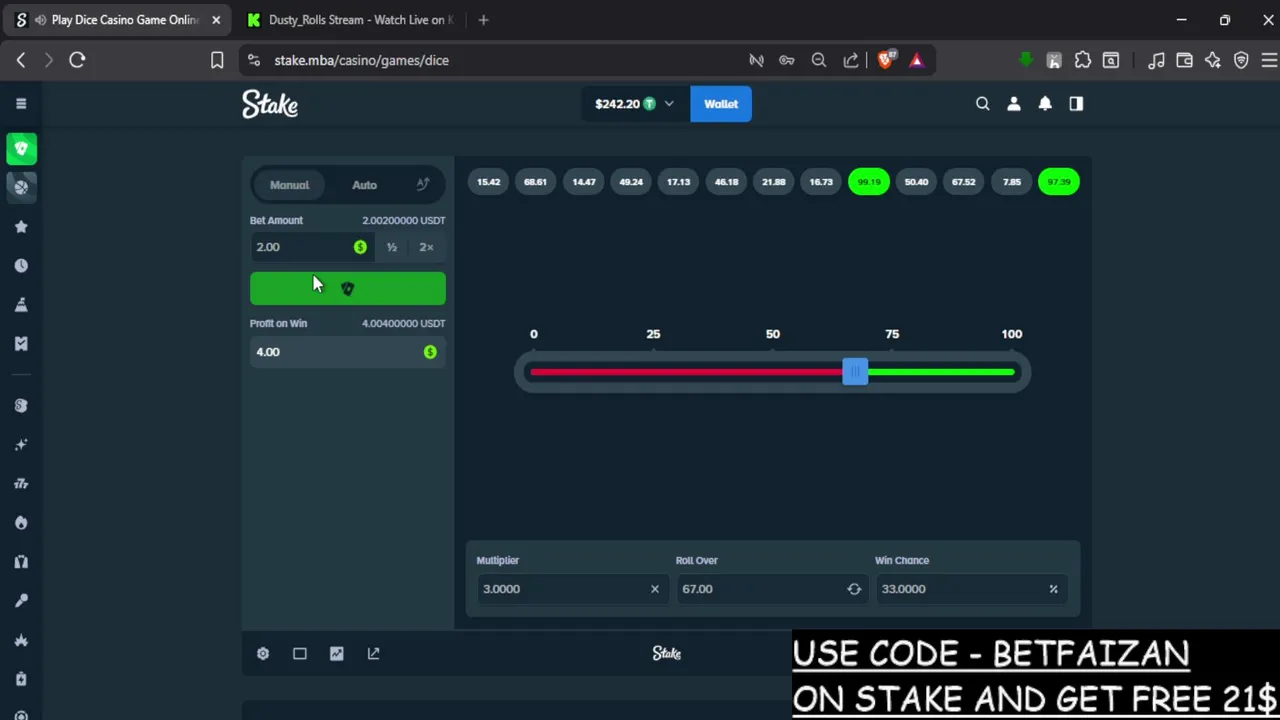Open the microphone icon in Stake sidebar

[21, 600]
